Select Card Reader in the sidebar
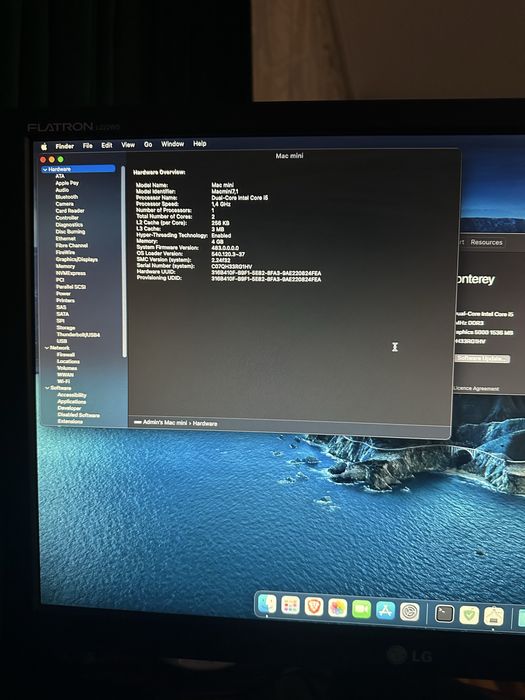The image size is (525, 700). [70, 211]
